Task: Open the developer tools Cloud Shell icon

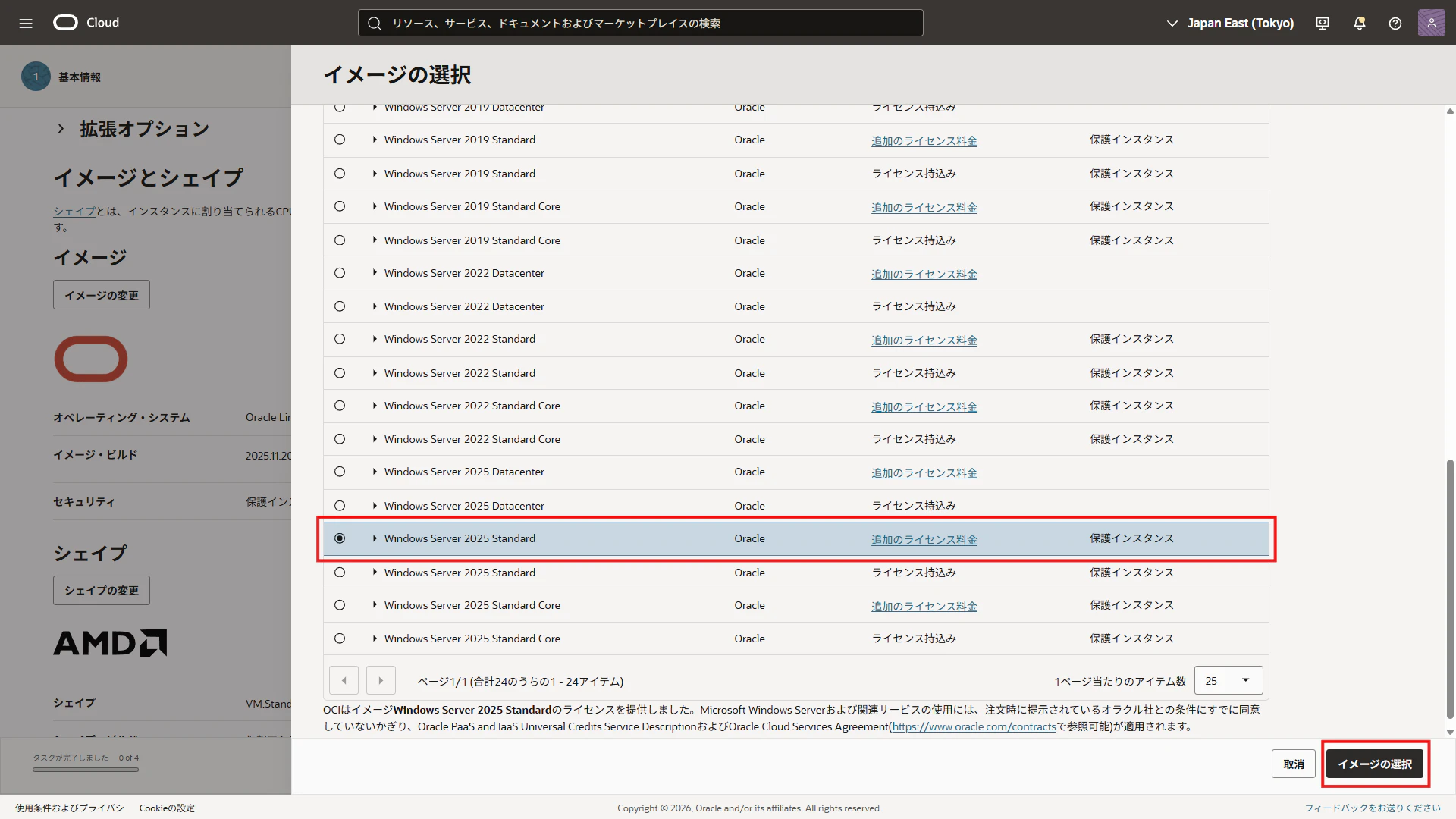Action: coord(1323,24)
